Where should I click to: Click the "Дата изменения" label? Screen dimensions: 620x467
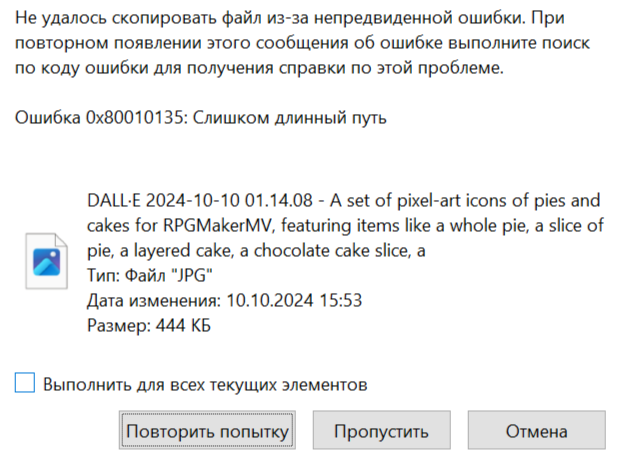point(154,301)
